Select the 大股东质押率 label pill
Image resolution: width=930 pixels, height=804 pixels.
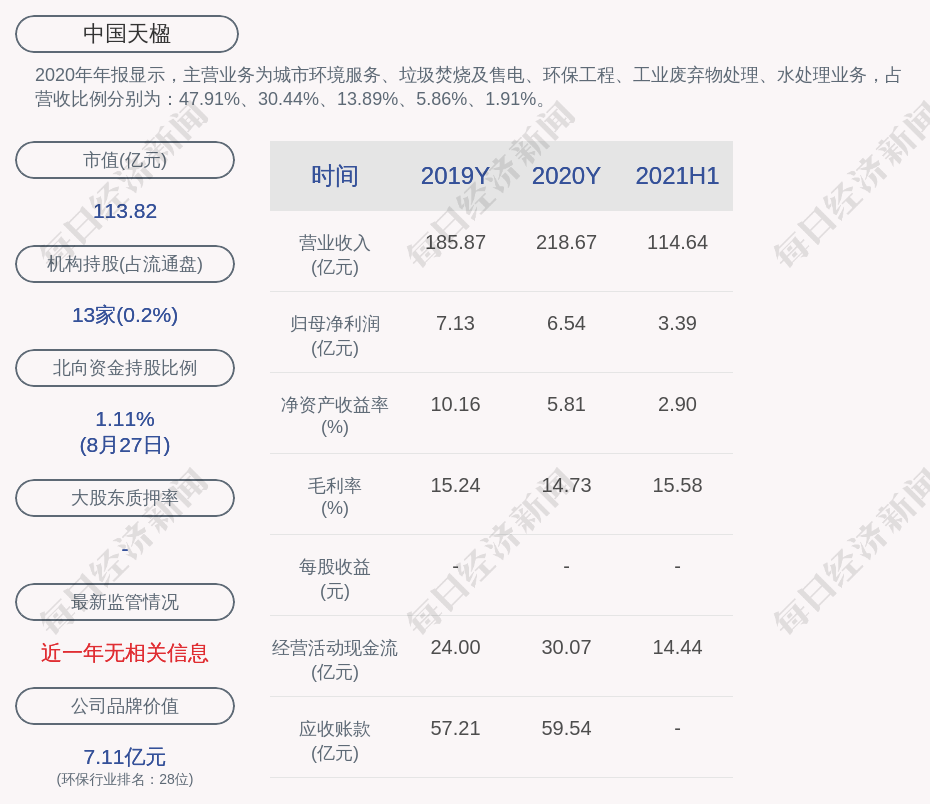[x=125, y=498]
